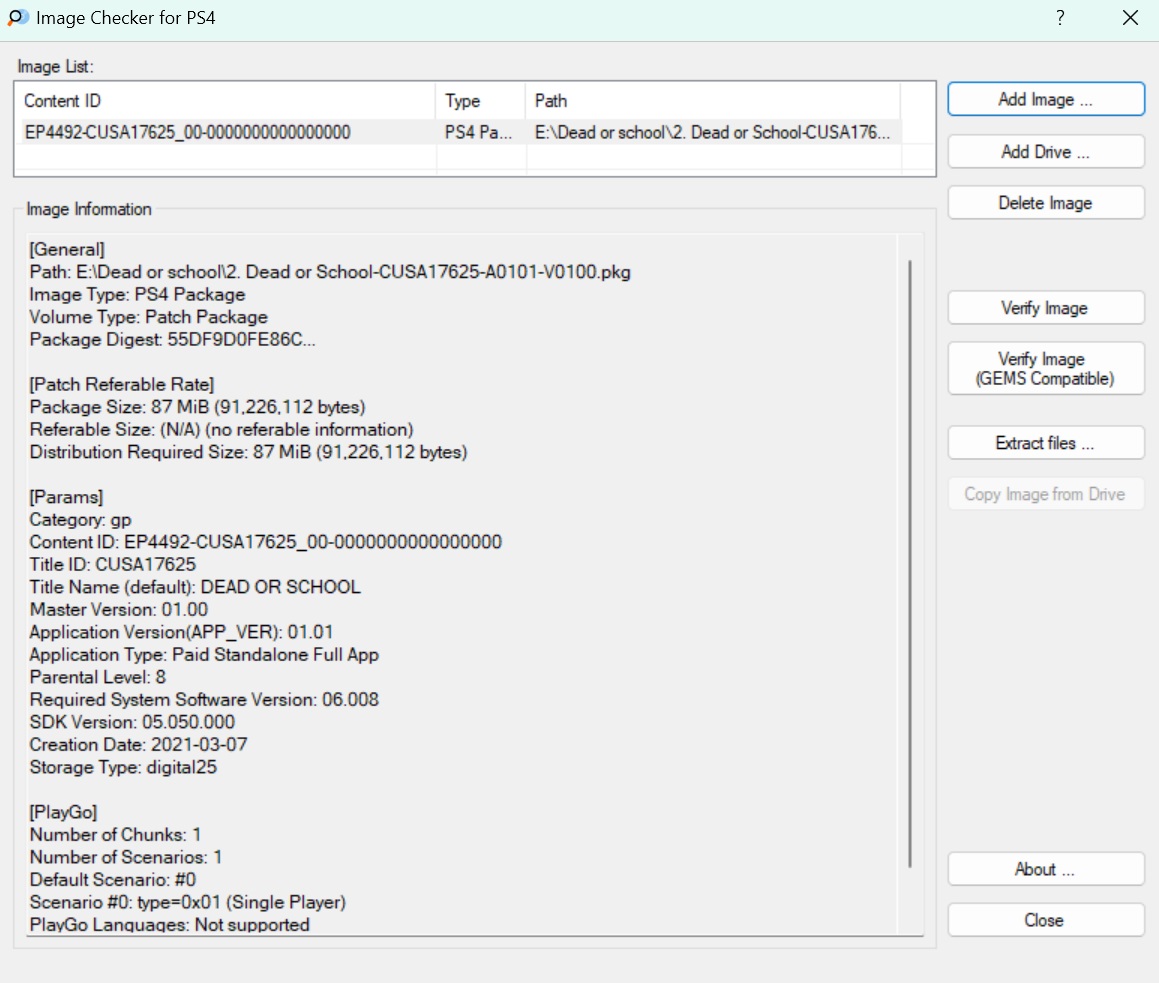Click the question mark help button
Image resolution: width=1159 pixels, height=983 pixels.
click(x=1060, y=18)
